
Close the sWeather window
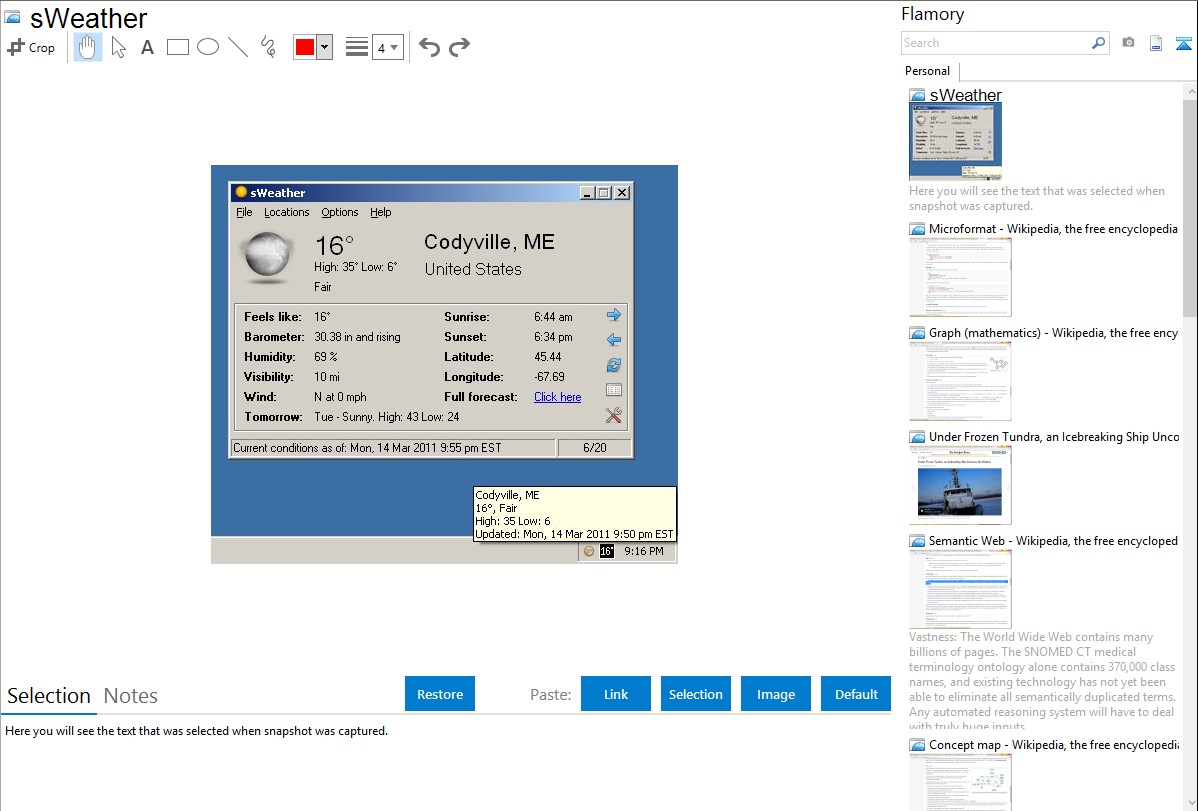[623, 193]
